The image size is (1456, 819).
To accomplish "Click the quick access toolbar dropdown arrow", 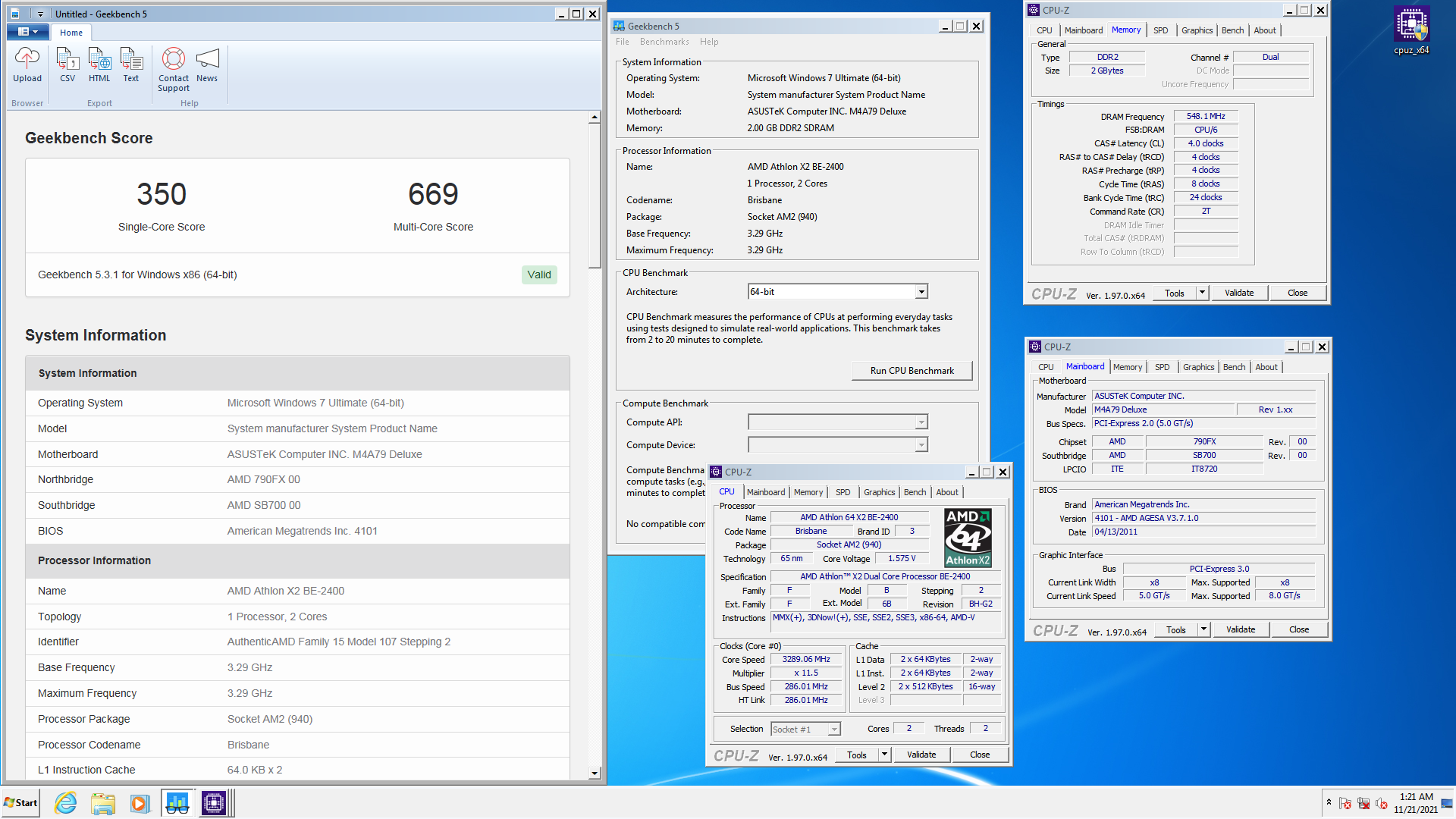I will click(40, 14).
